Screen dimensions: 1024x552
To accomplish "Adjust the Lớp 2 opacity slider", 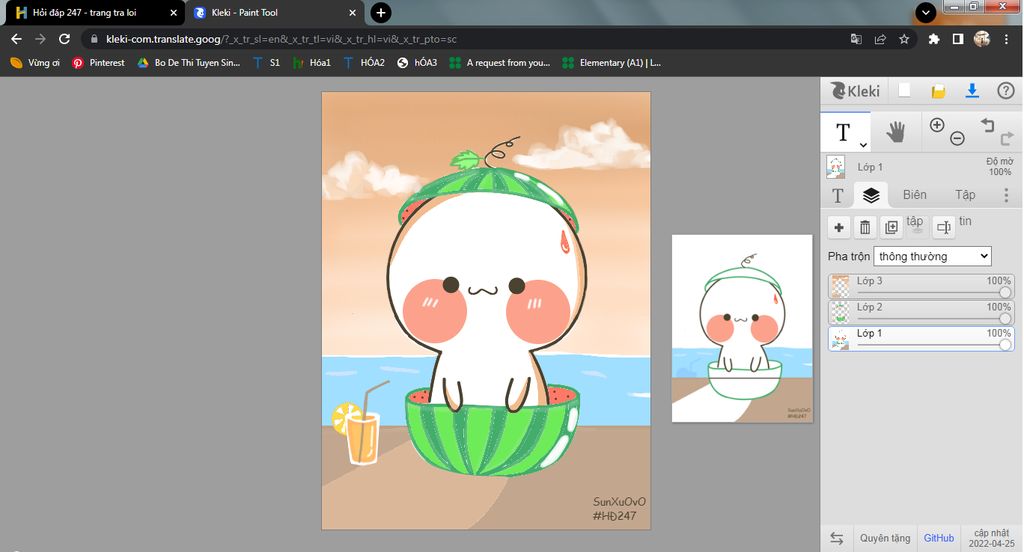I will pyautogui.click(x=1005, y=319).
